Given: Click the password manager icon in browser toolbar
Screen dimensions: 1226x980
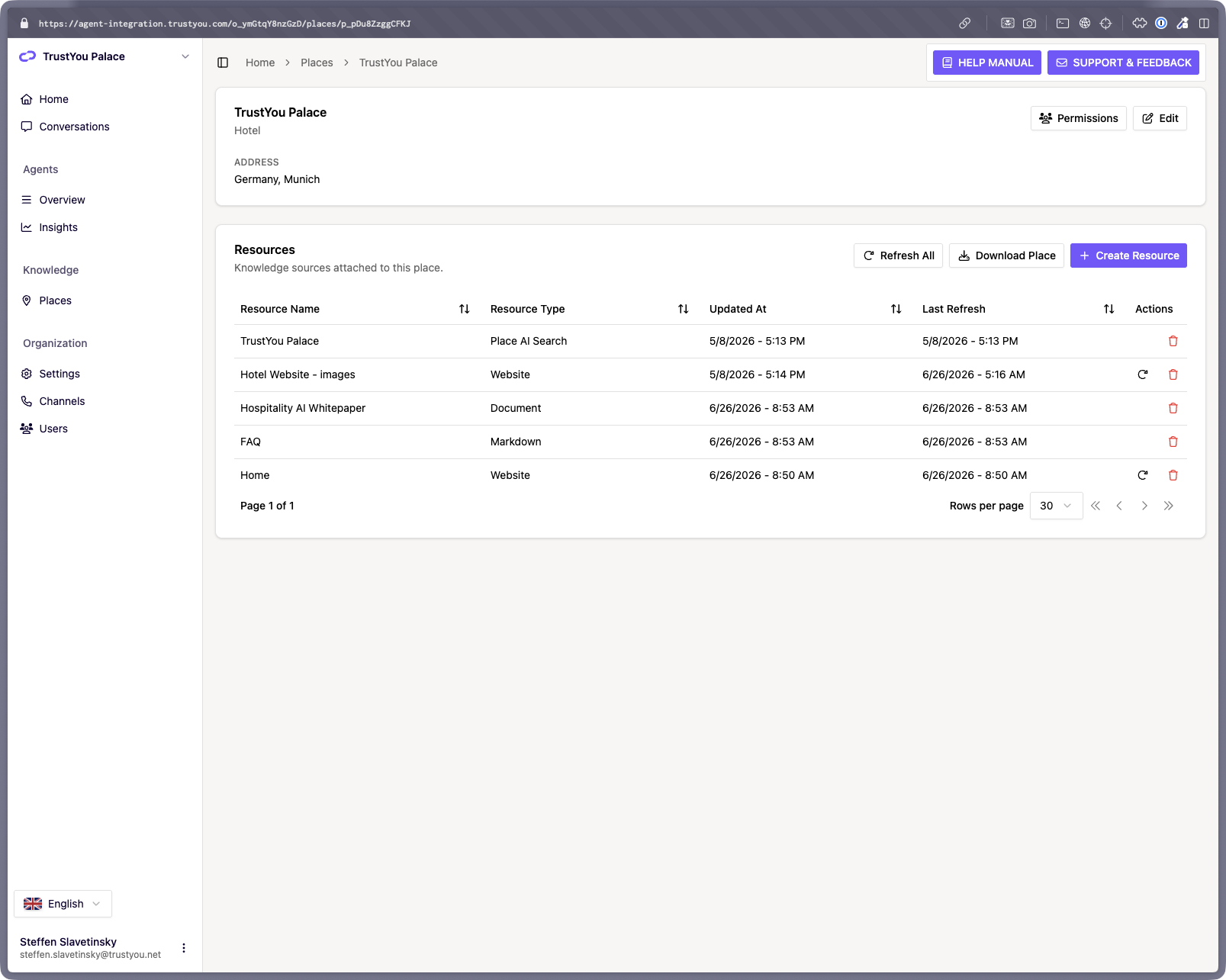Looking at the screenshot, I should (1161, 23).
